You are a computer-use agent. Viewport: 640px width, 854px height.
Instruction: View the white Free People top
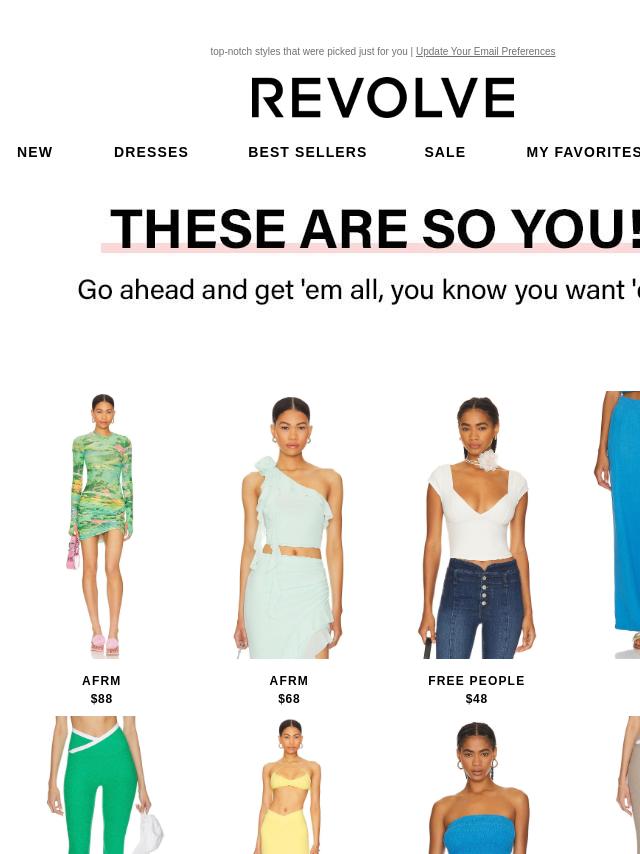477,525
